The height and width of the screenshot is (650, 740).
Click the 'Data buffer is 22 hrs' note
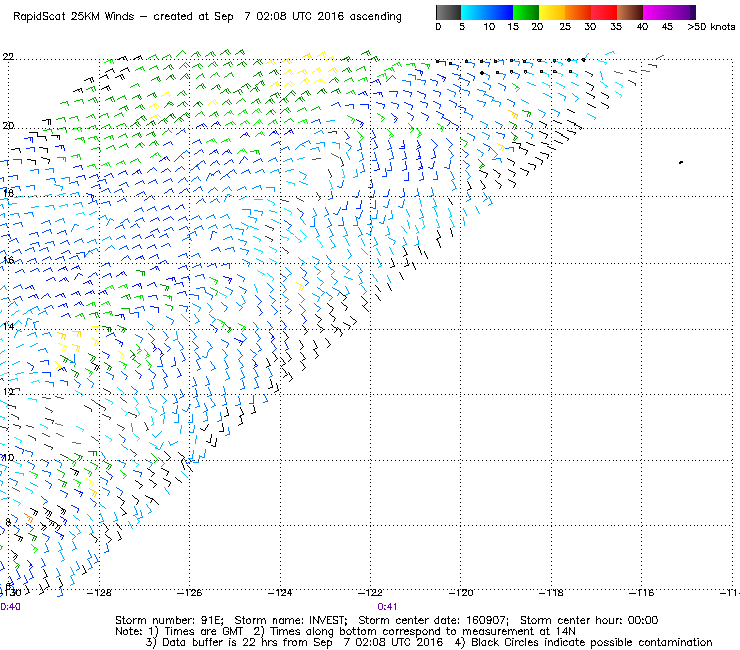(x=222, y=642)
